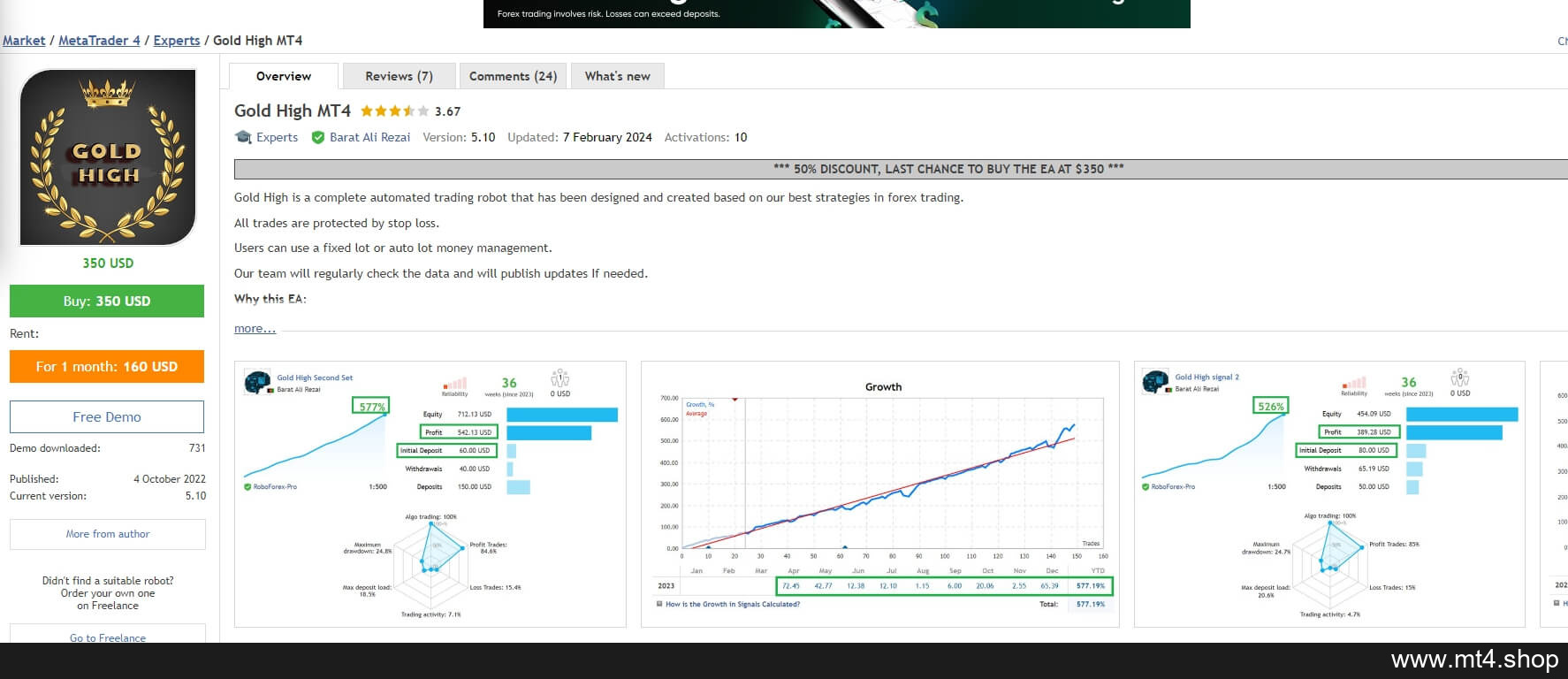Click the Gold High signal 2 avatar icon

click(x=1155, y=382)
